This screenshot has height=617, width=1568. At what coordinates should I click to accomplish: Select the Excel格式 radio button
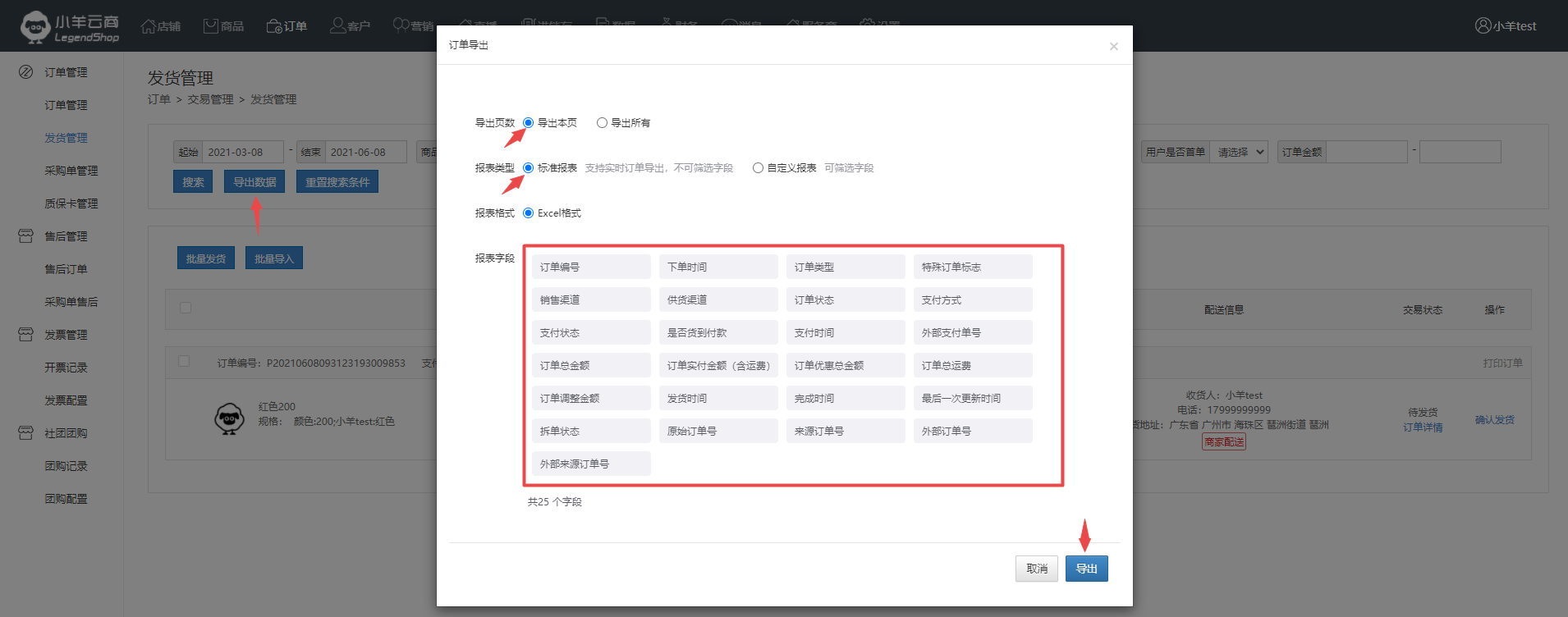529,213
